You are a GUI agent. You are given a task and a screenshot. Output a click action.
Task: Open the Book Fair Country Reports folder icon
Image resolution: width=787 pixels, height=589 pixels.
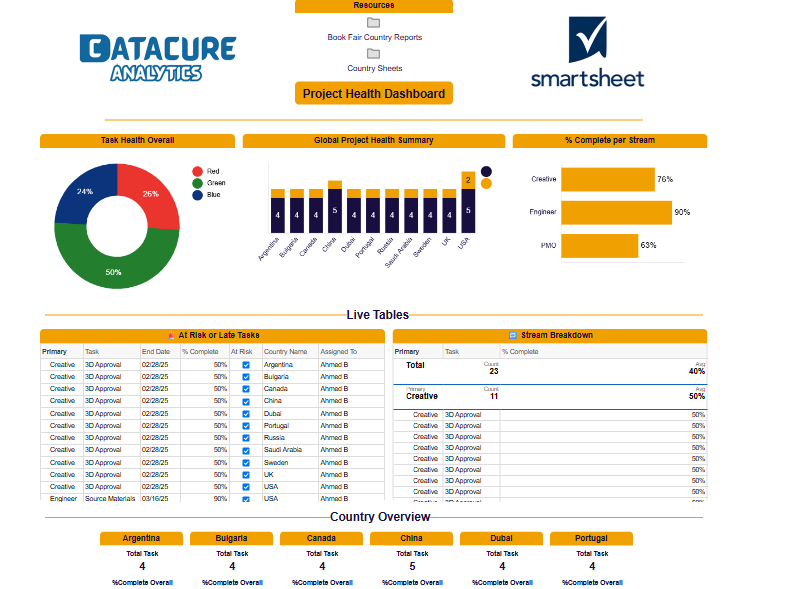(373, 23)
